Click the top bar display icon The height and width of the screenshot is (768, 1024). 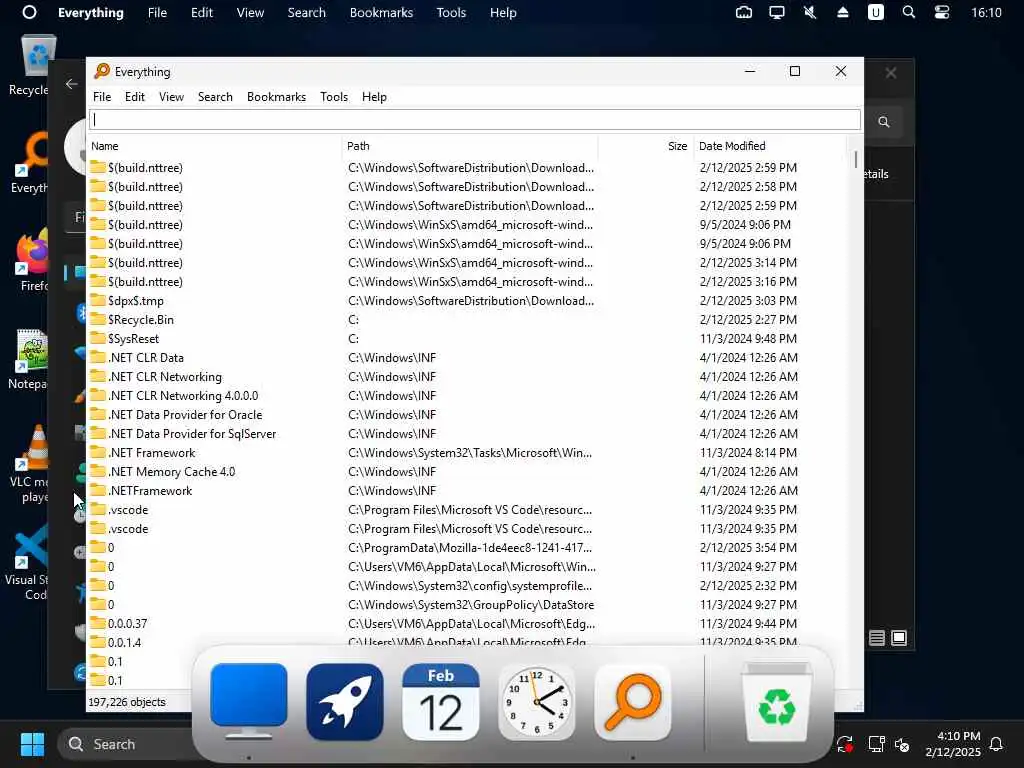click(776, 12)
